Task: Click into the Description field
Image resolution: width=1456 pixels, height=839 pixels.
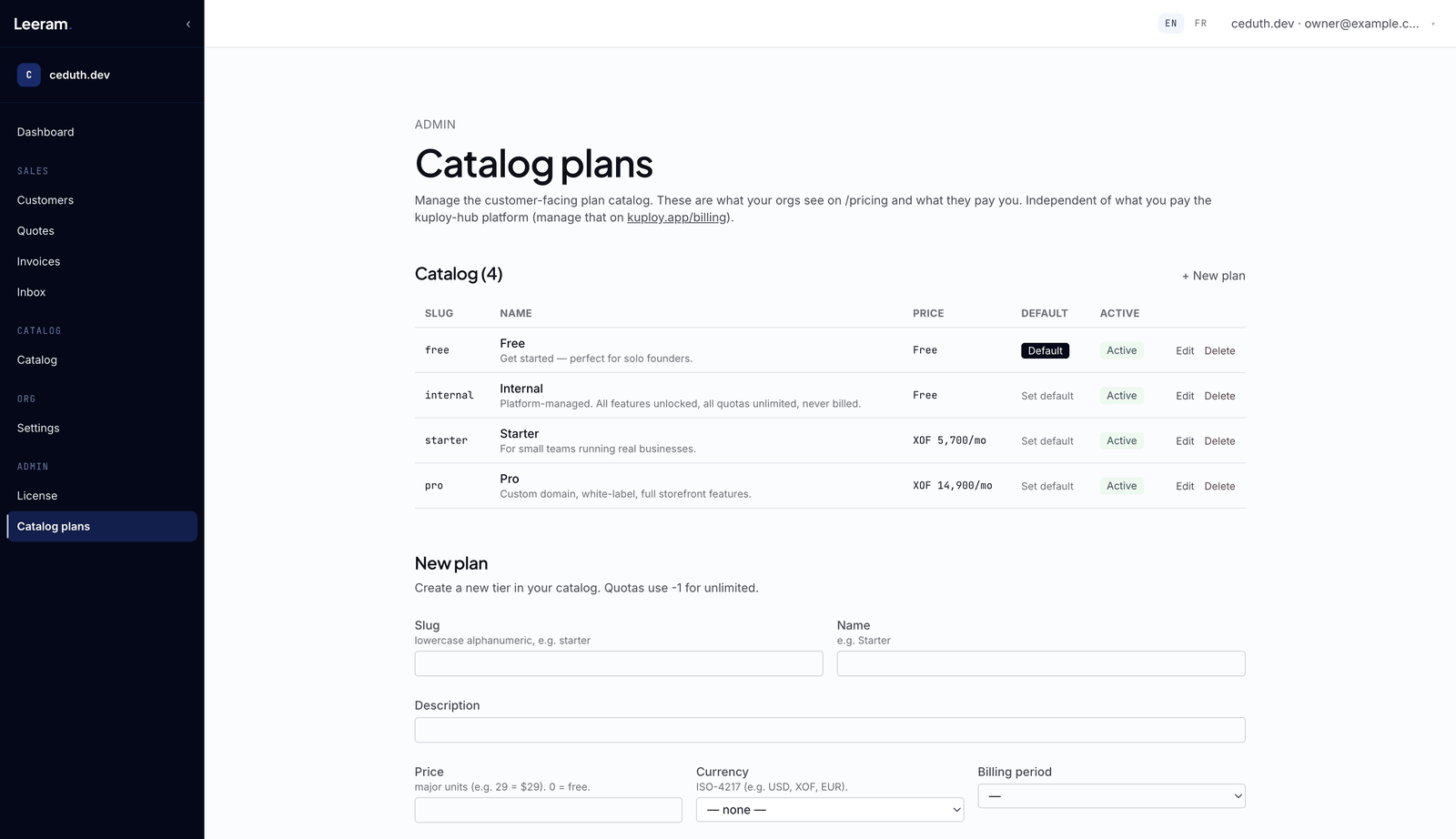Action: (830, 730)
